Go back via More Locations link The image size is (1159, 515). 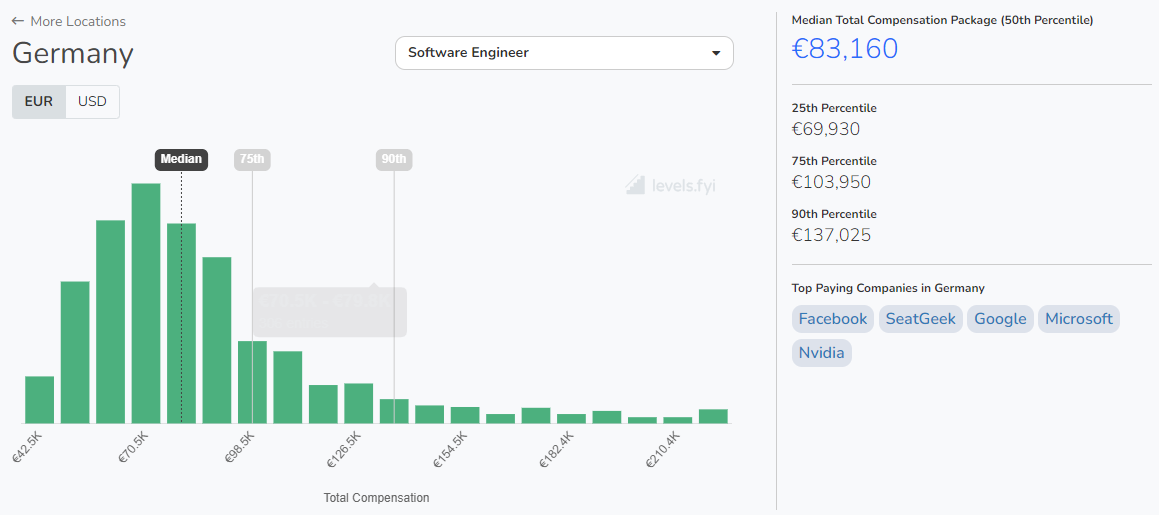[x=78, y=21]
